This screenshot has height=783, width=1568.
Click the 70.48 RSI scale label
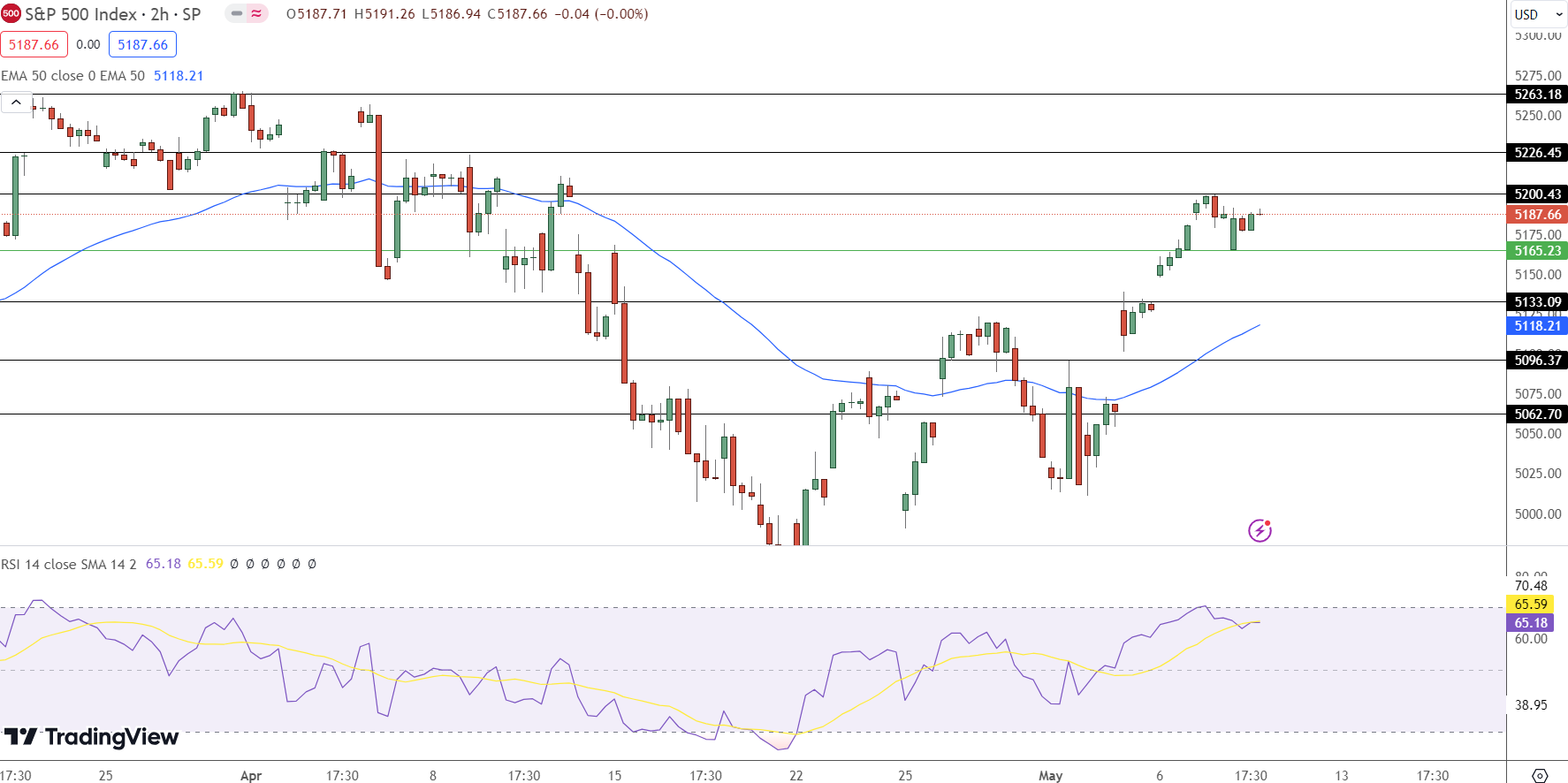[x=1531, y=586]
